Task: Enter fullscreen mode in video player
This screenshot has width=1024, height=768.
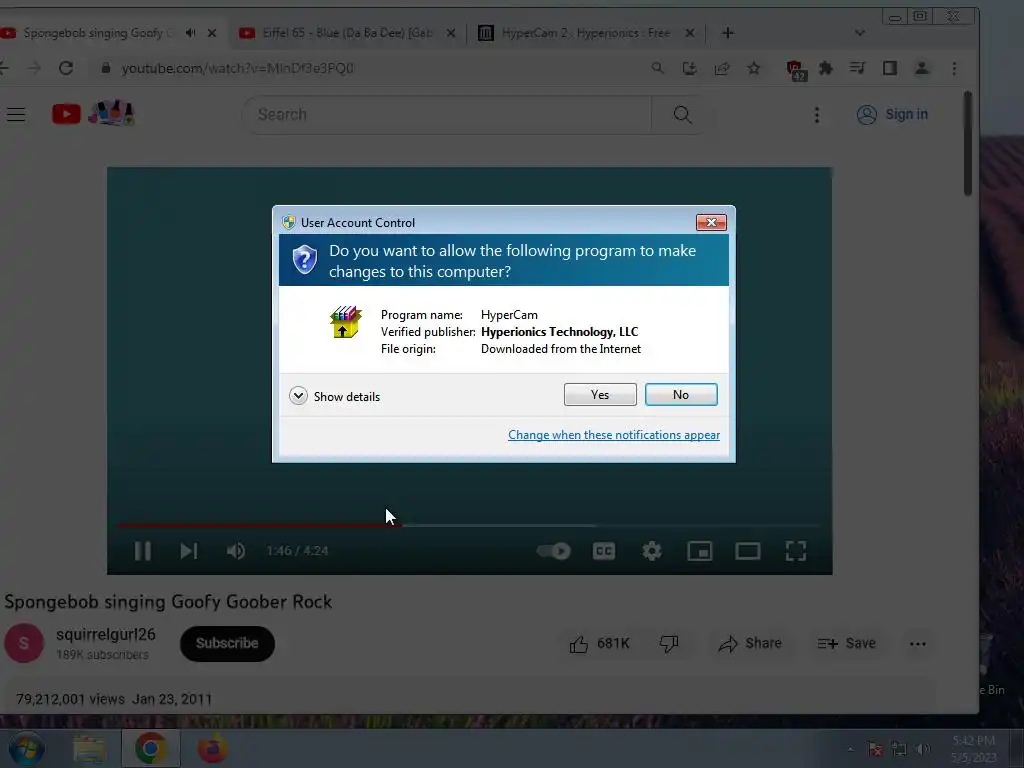Action: pos(795,551)
